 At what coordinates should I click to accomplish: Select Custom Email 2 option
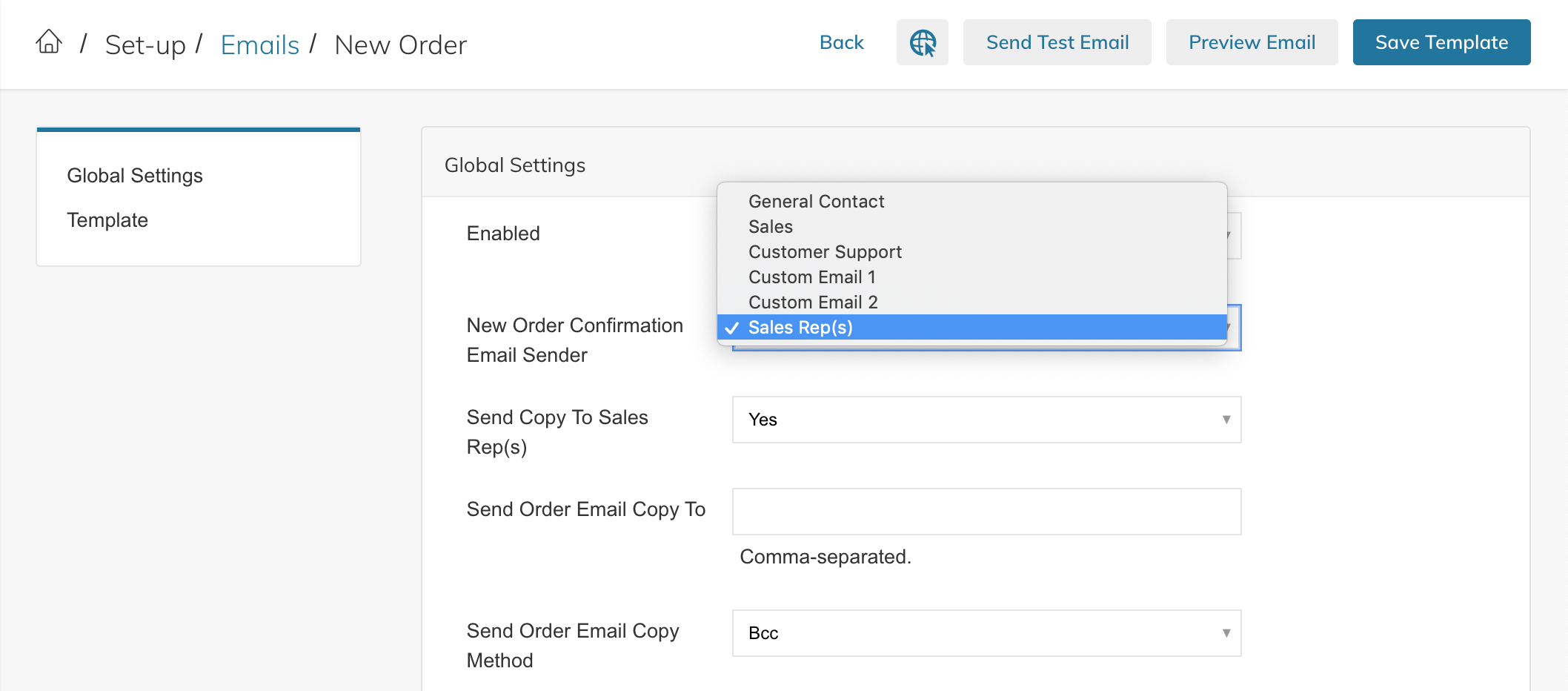[972, 302]
